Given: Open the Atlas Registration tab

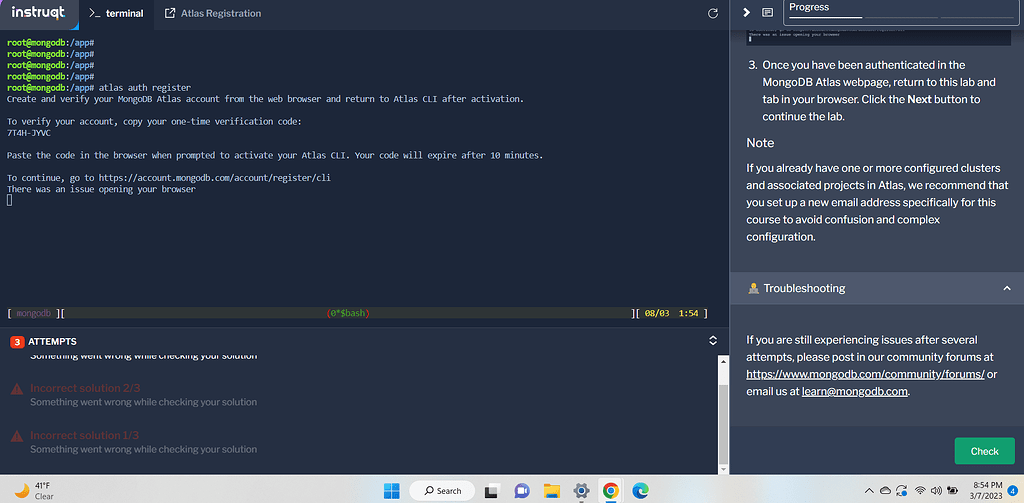Looking at the screenshot, I should [x=213, y=14].
